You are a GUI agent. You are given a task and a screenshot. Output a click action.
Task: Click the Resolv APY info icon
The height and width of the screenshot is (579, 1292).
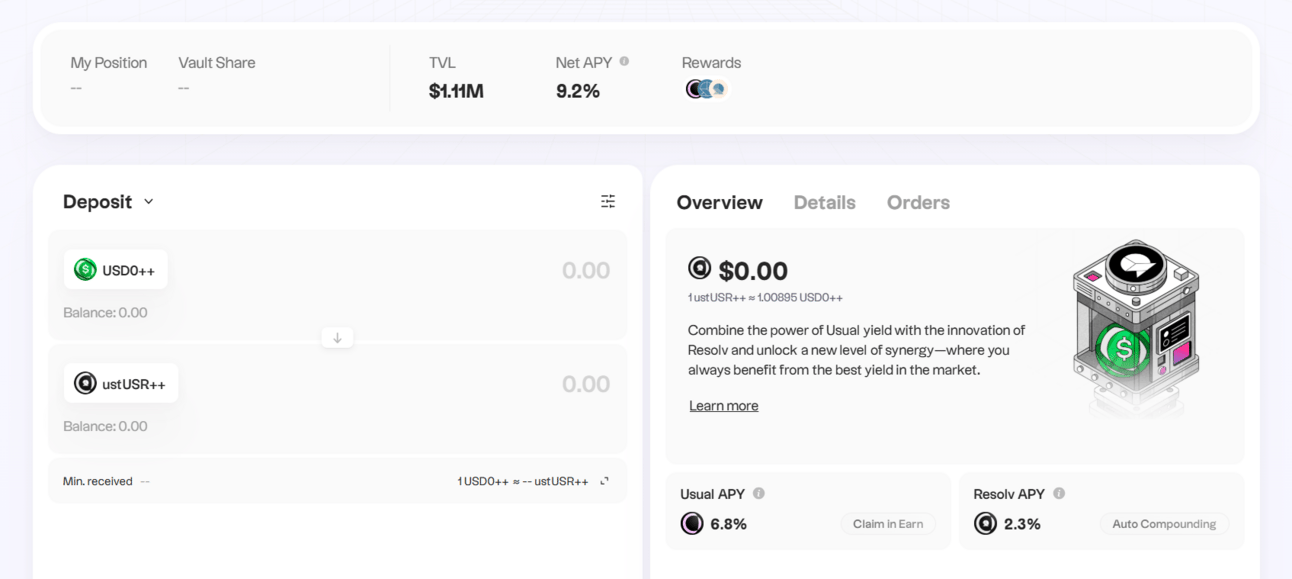tap(1059, 493)
